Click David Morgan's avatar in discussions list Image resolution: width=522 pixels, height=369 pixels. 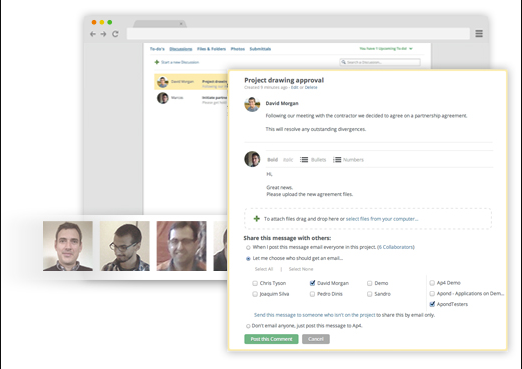(x=163, y=82)
